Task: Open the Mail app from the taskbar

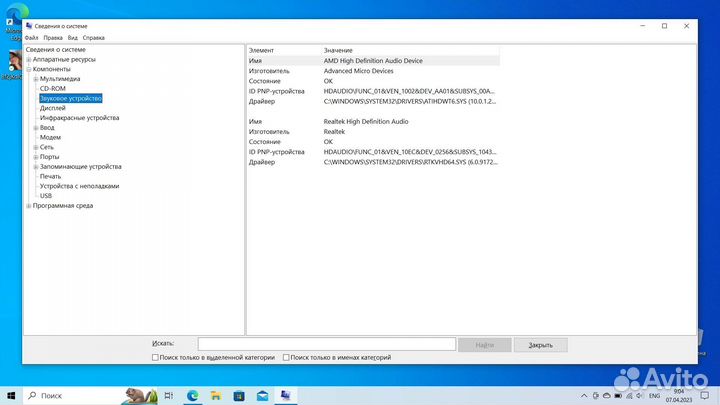Action: (x=262, y=396)
